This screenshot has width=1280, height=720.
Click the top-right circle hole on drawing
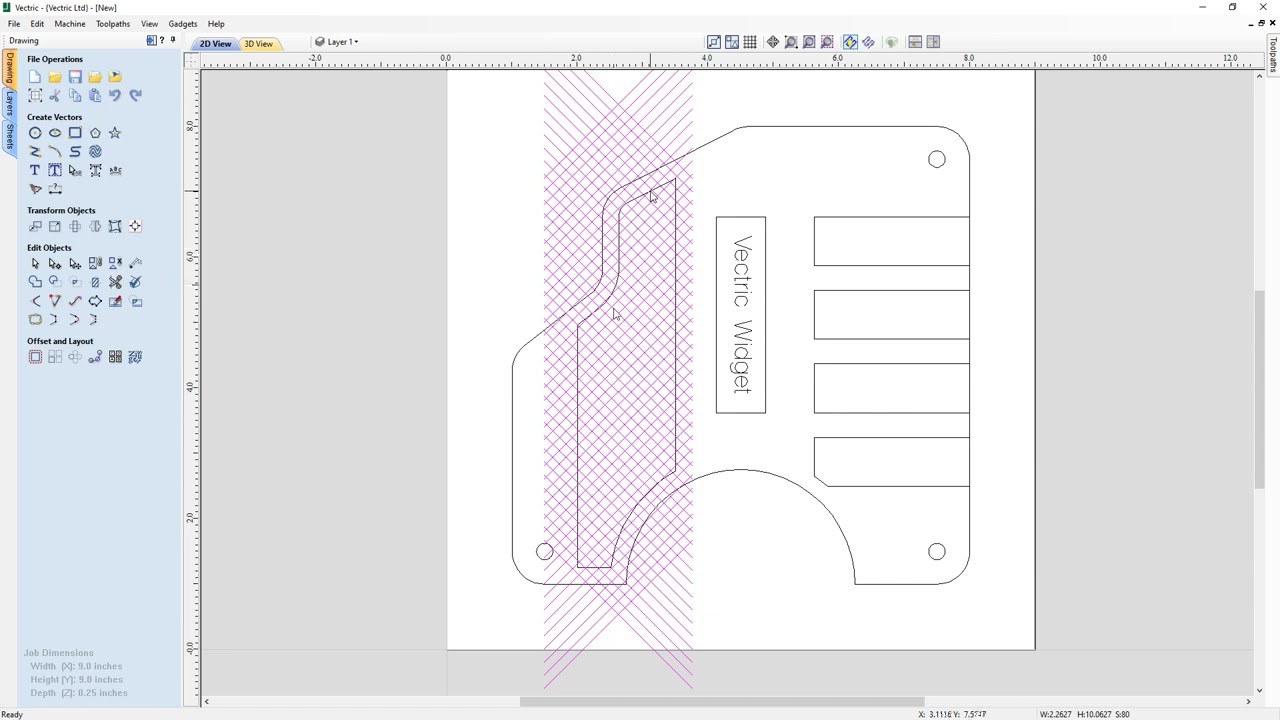click(936, 159)
